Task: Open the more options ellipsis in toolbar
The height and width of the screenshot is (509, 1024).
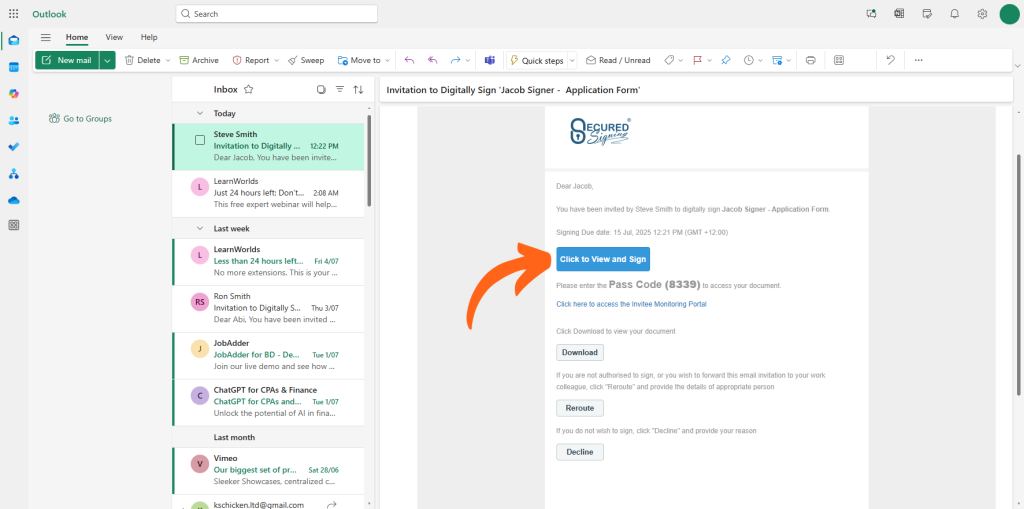Action: pyautogui.click(x=918, y=60)
